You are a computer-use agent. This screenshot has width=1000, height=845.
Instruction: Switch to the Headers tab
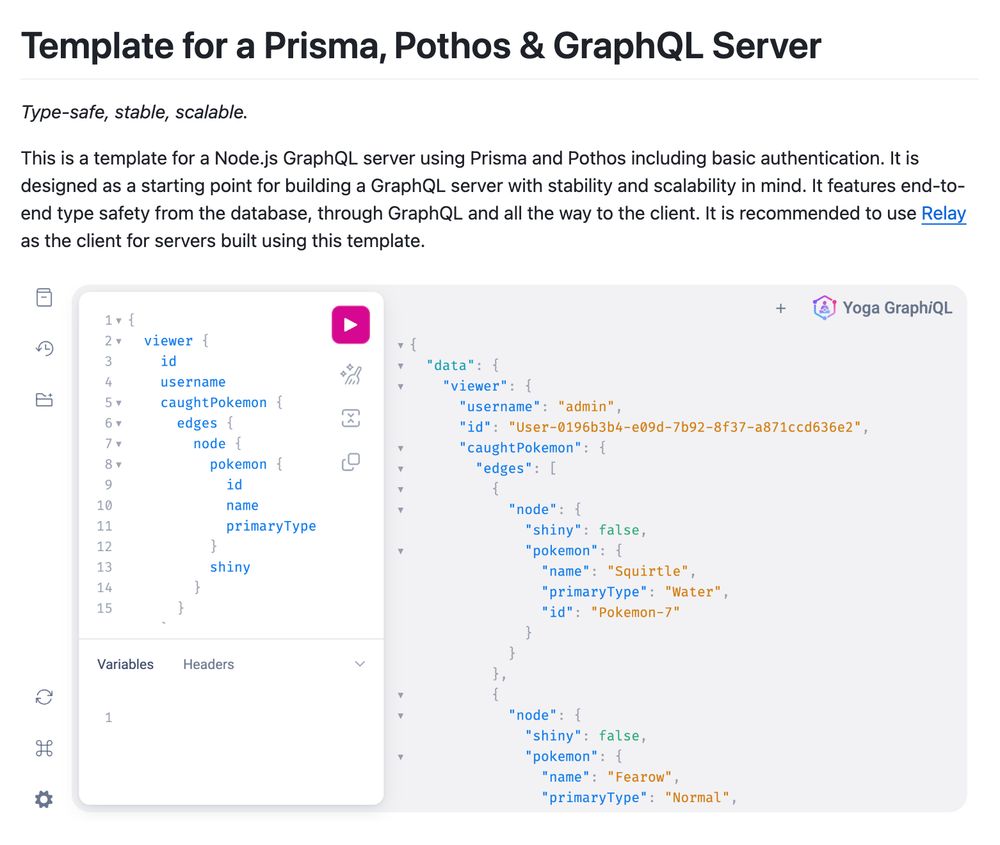(x=208, y=664)
